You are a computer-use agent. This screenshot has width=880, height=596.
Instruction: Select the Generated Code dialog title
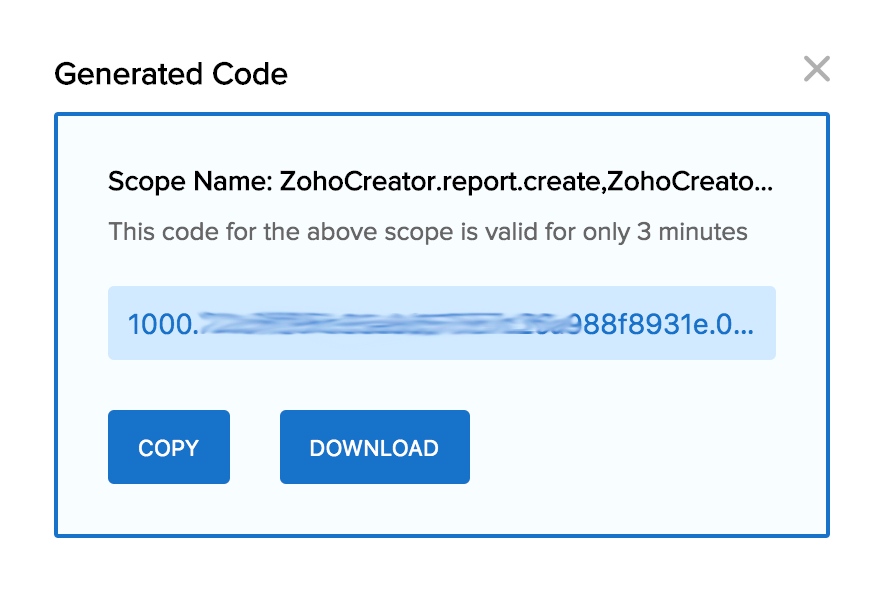pos(170,74)
